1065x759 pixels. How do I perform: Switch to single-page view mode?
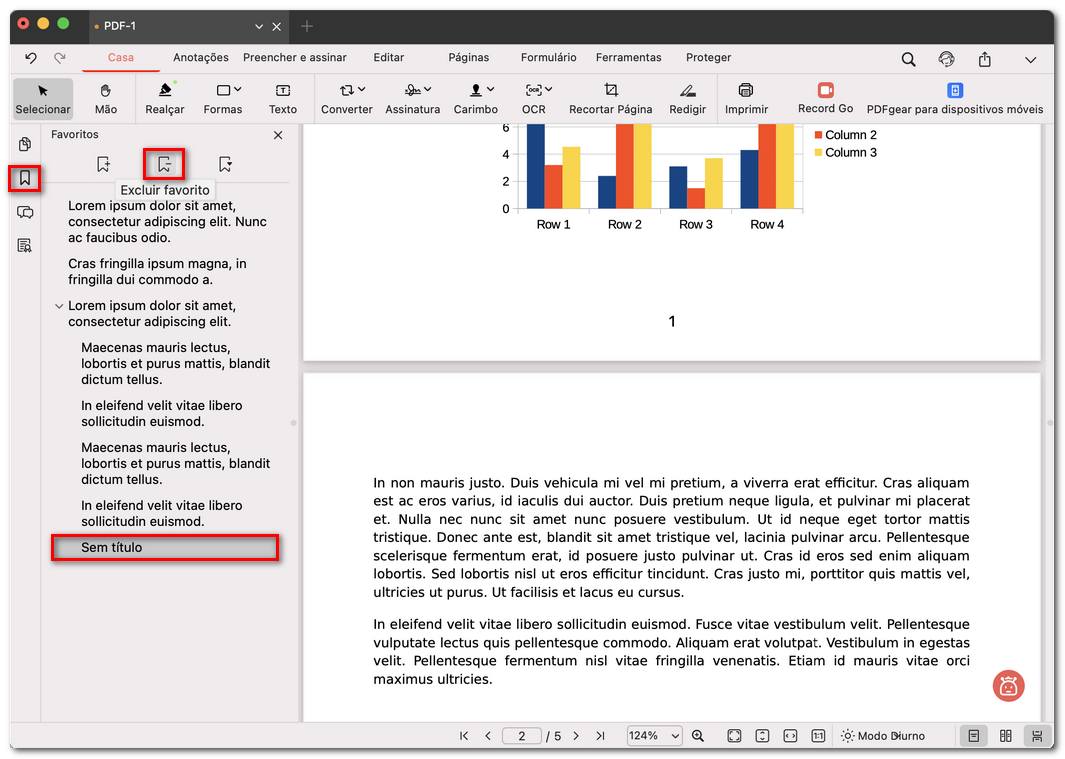[x=974, y=736]
